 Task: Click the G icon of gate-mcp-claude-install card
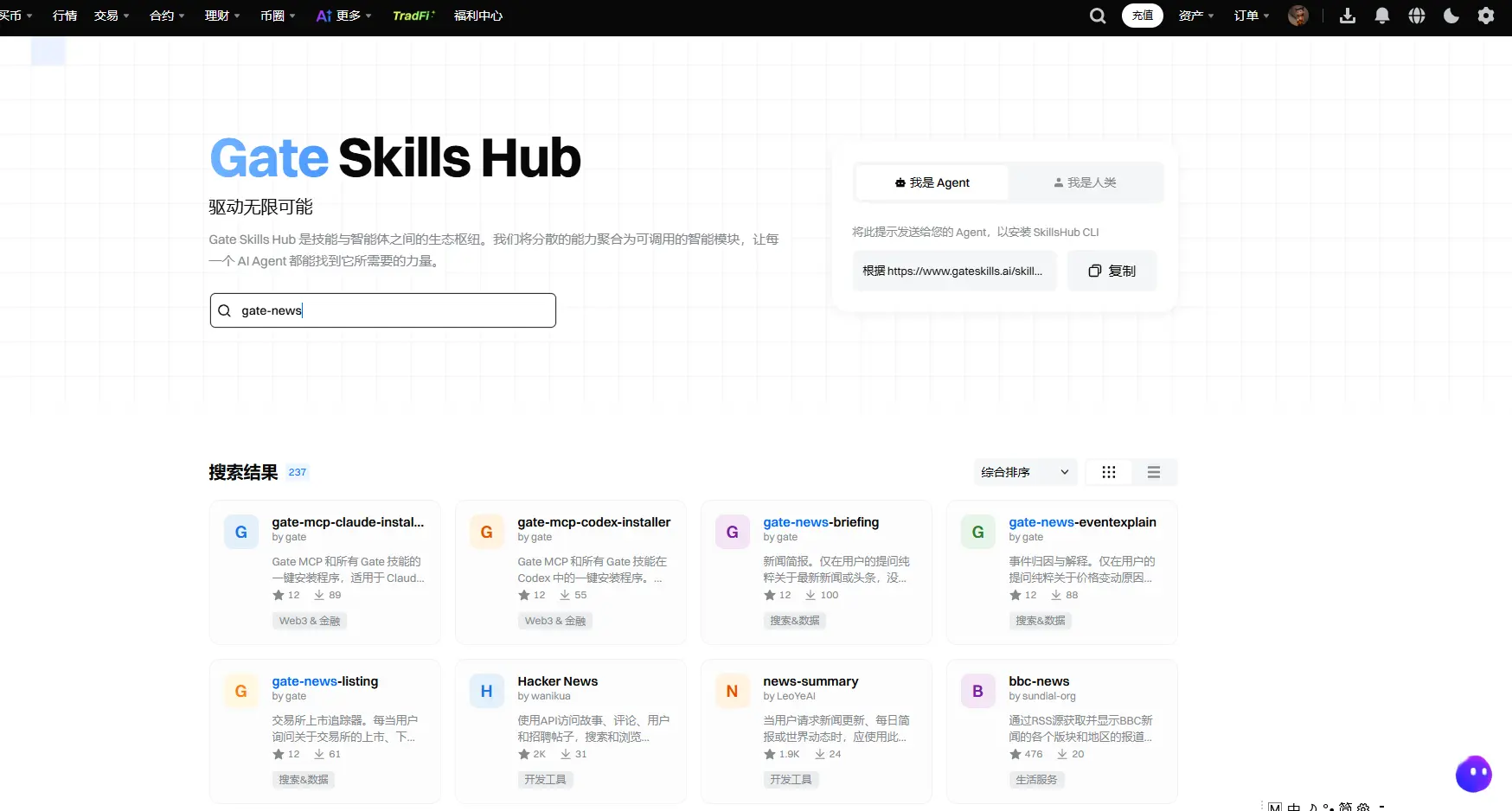(x=241, y=532)
